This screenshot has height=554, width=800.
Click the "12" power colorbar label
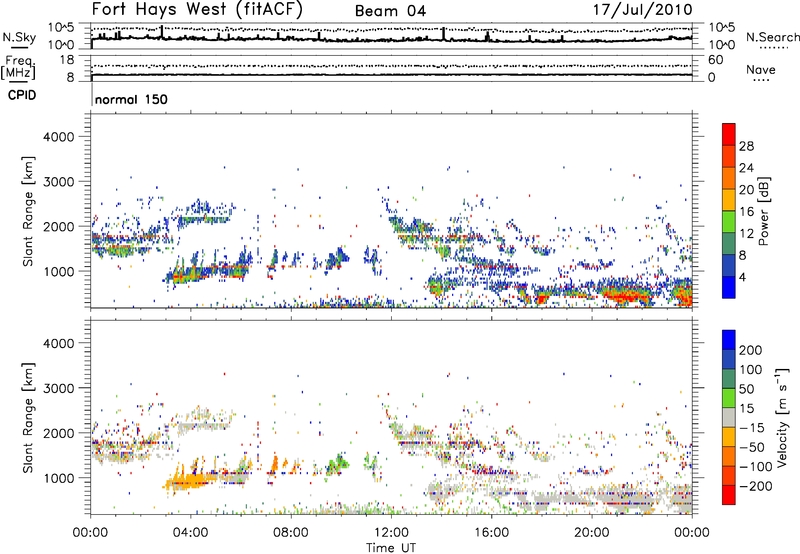746,234
